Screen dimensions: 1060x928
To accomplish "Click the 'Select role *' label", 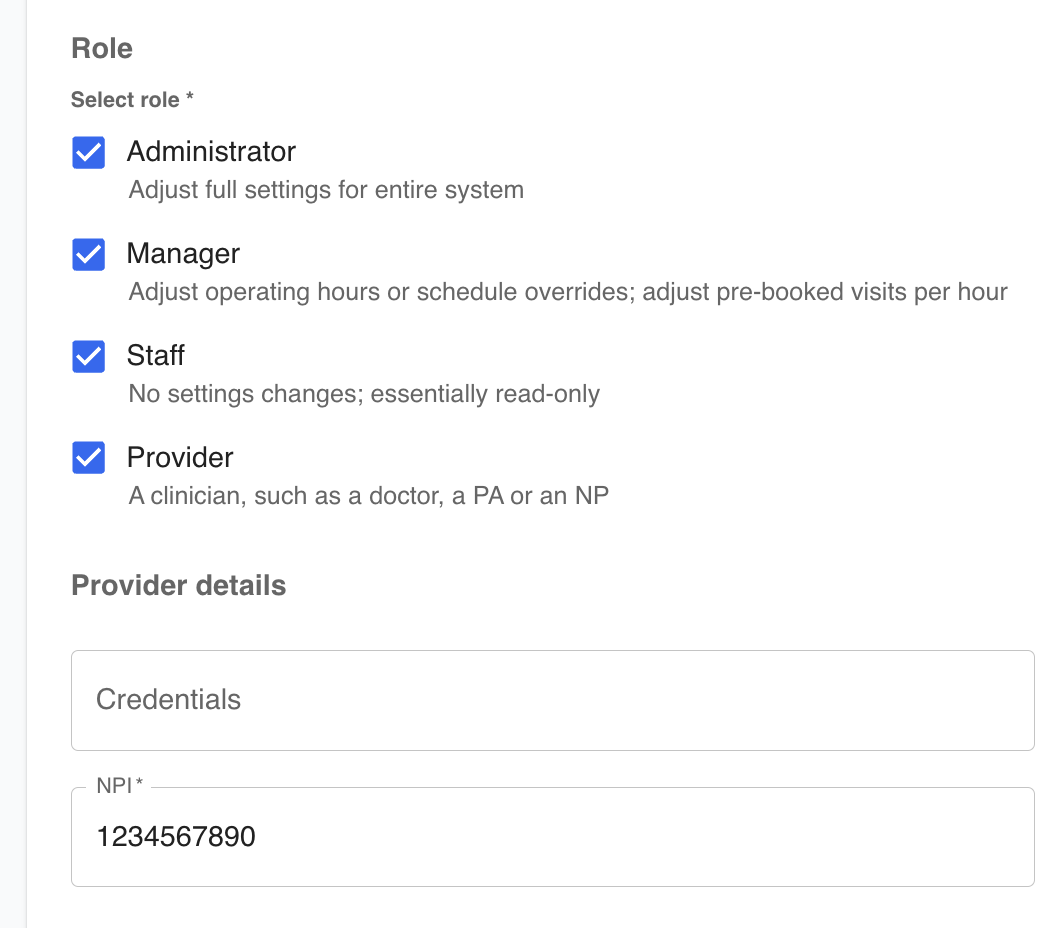I will (x=132, y=100).
